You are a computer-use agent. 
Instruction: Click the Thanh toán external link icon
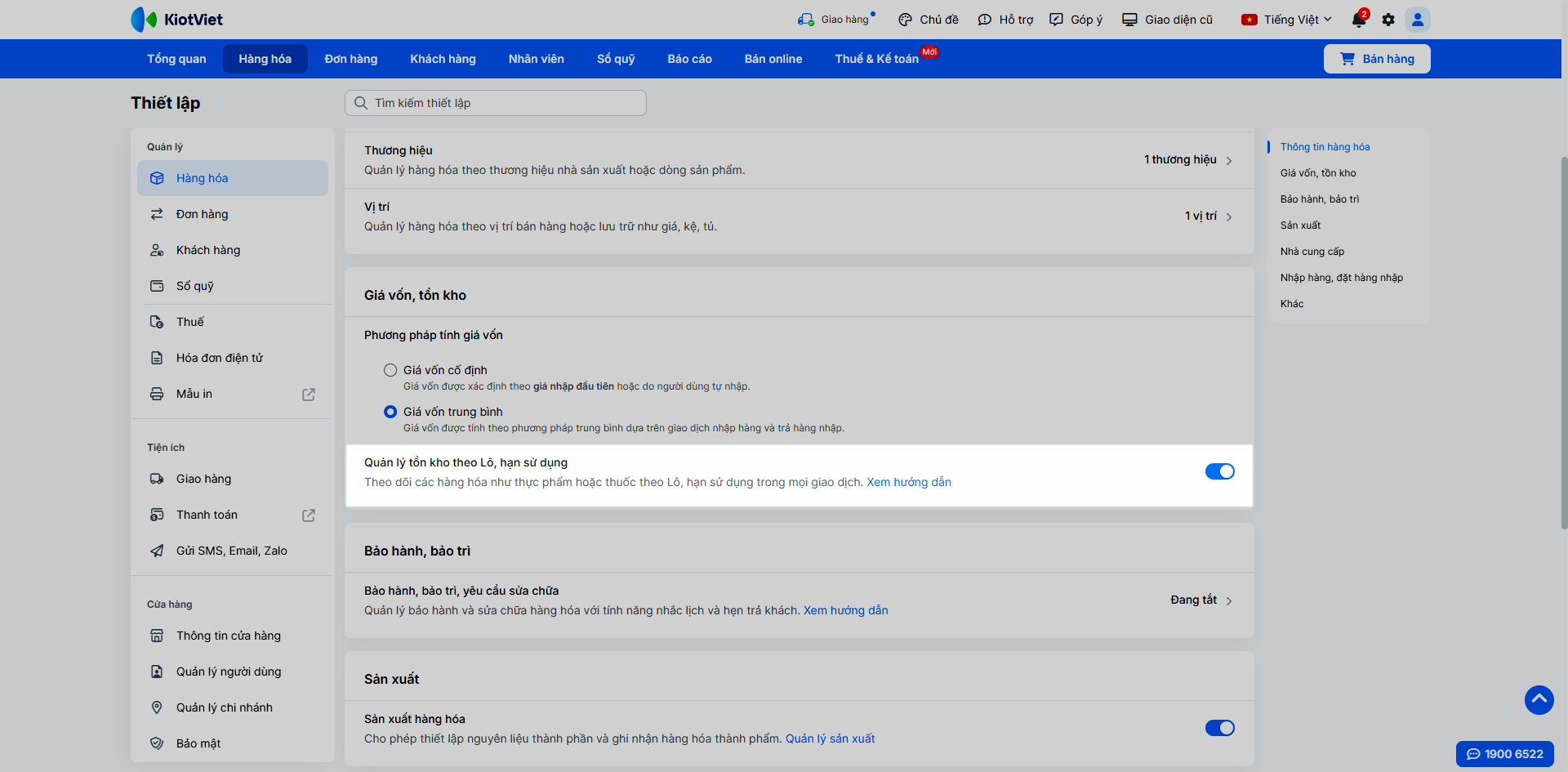click(x=309, y=515)
